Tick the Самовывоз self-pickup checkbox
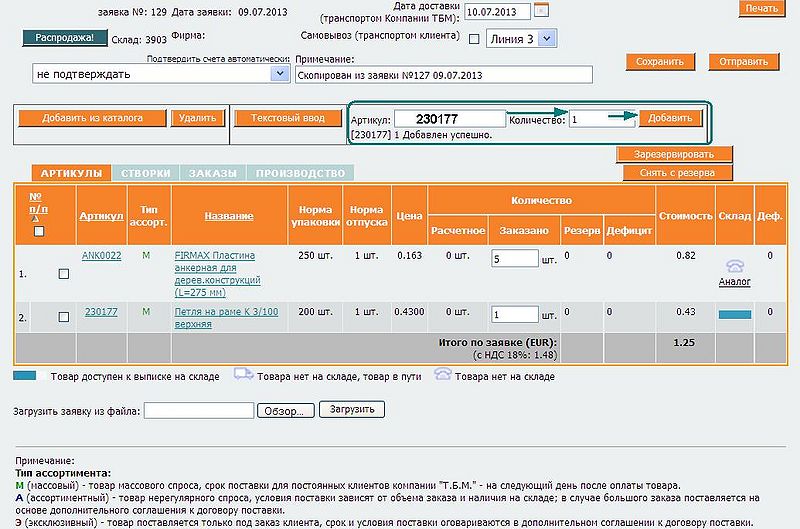The image size is (800, 529). pyautogui.click(x=474, y=40)
